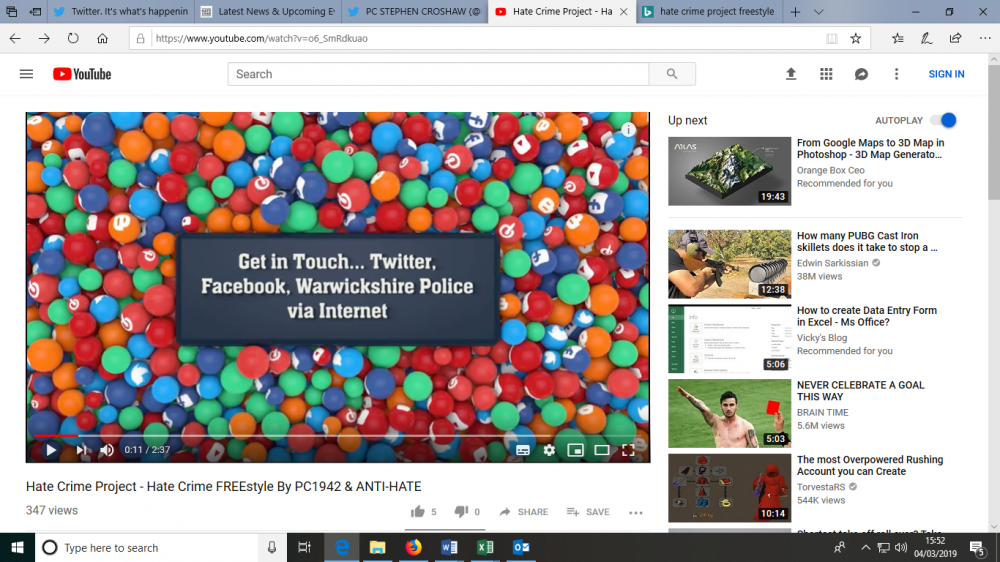1000x562 pixels.
Task: Go back to previous page
Action: [x=15, y=38]
